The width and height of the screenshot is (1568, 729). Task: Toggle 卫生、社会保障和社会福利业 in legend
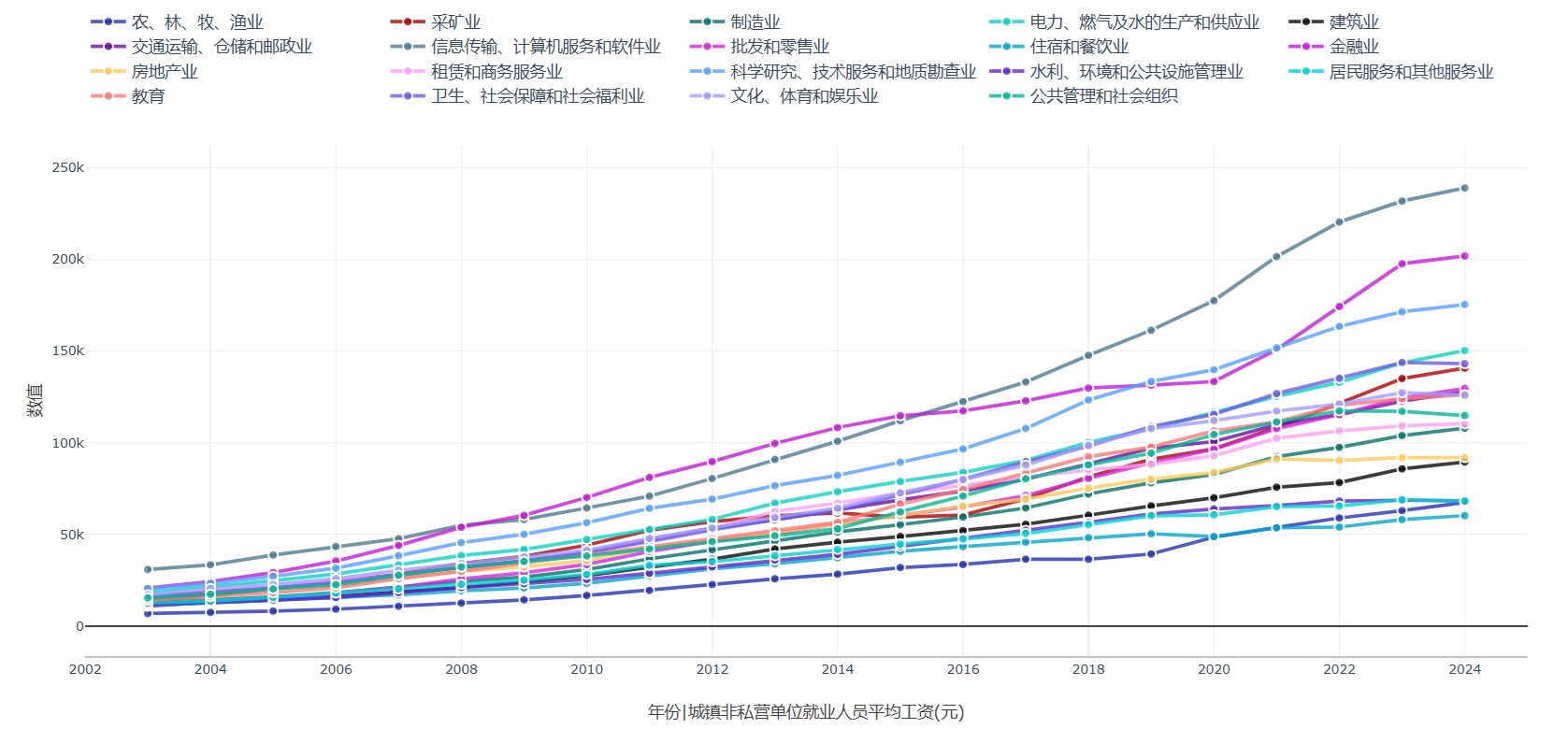pyautogui.click(x=518, y=95)
